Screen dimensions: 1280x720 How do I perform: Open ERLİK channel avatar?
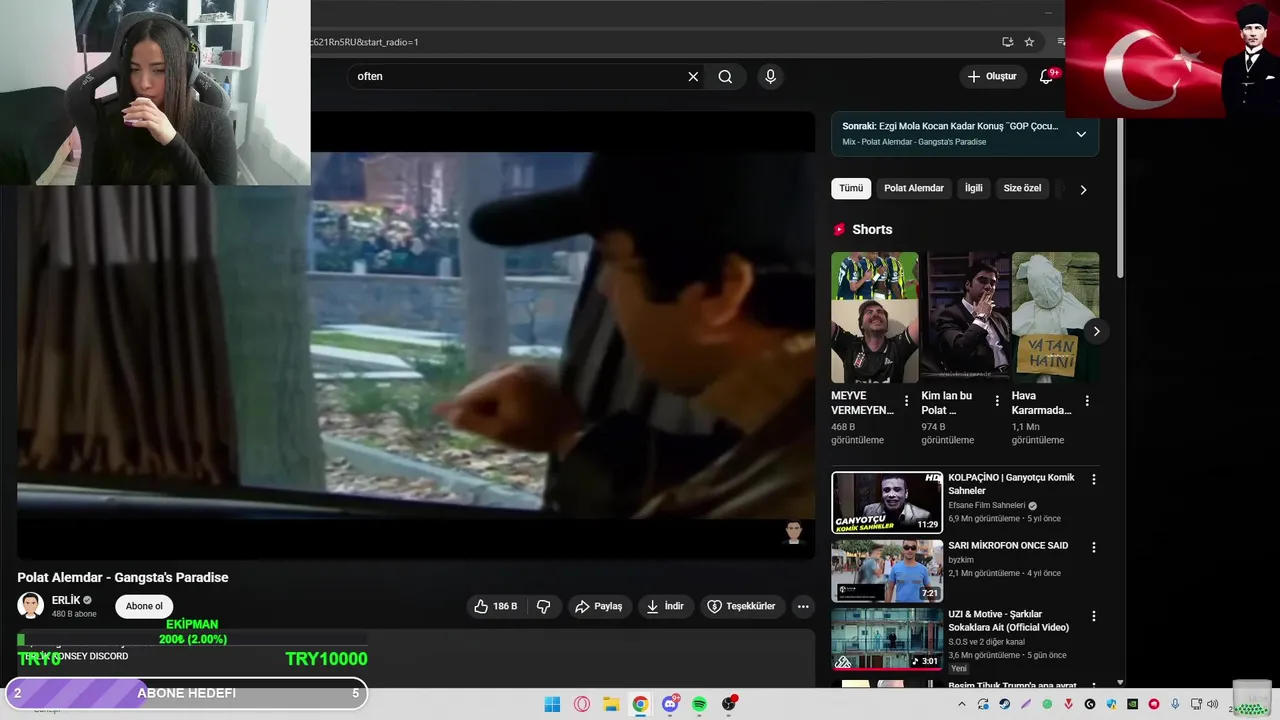[31, 606]
